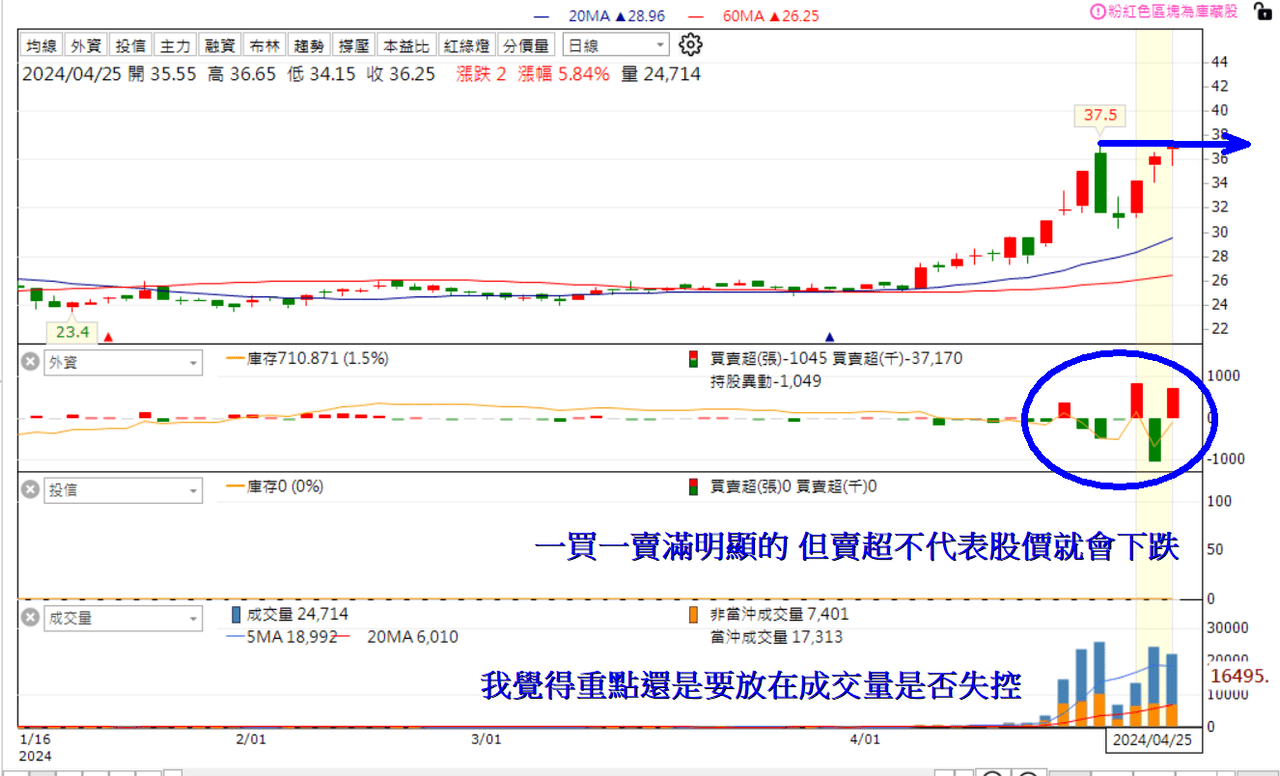Toggle 本益比 PE ratio button
1280x776 pixels.
pos(408,45)
